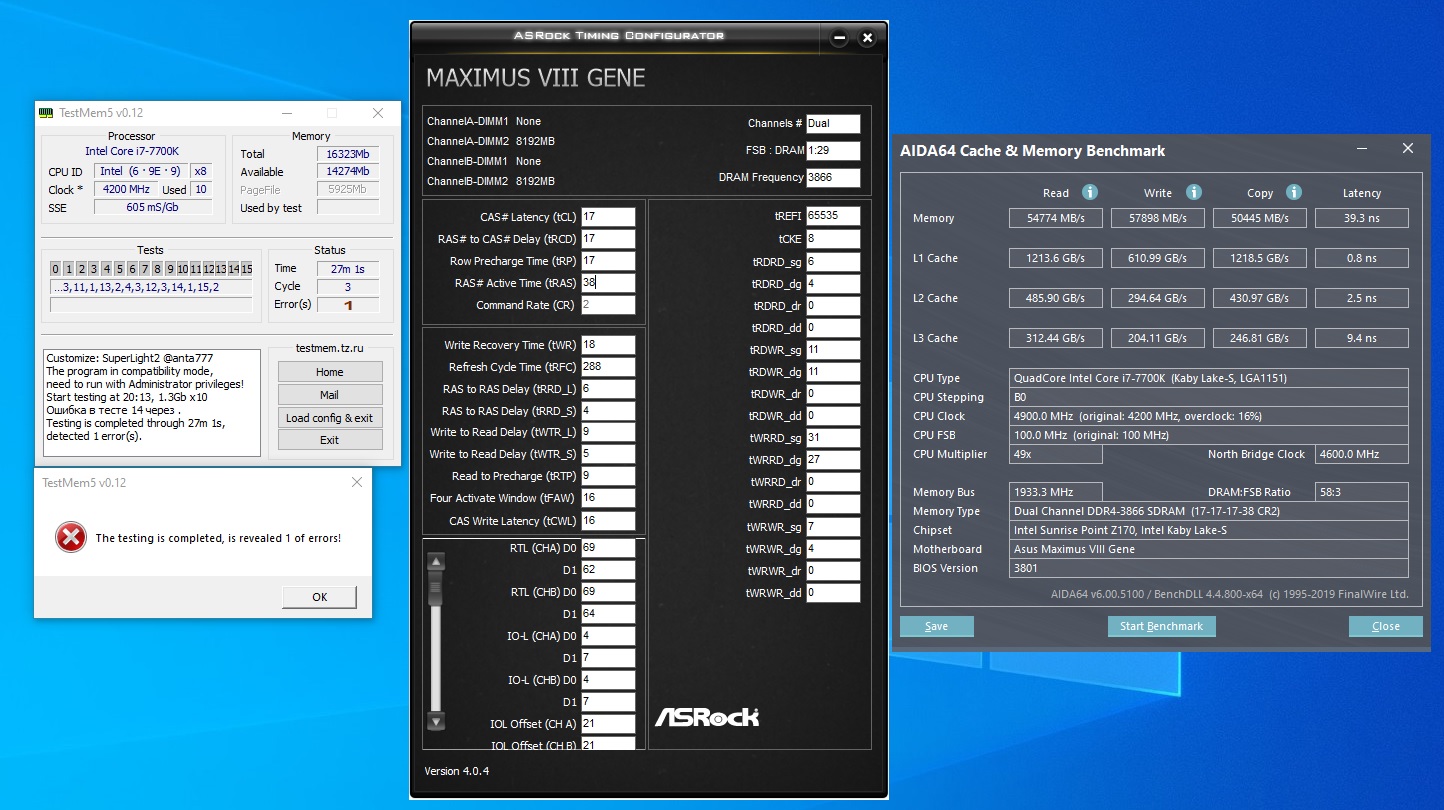This screenshot has width=1444, height=810.
Task: Click the scroll down arrow in ASRock Timing Configurator
Action: (x=435, y=721)
